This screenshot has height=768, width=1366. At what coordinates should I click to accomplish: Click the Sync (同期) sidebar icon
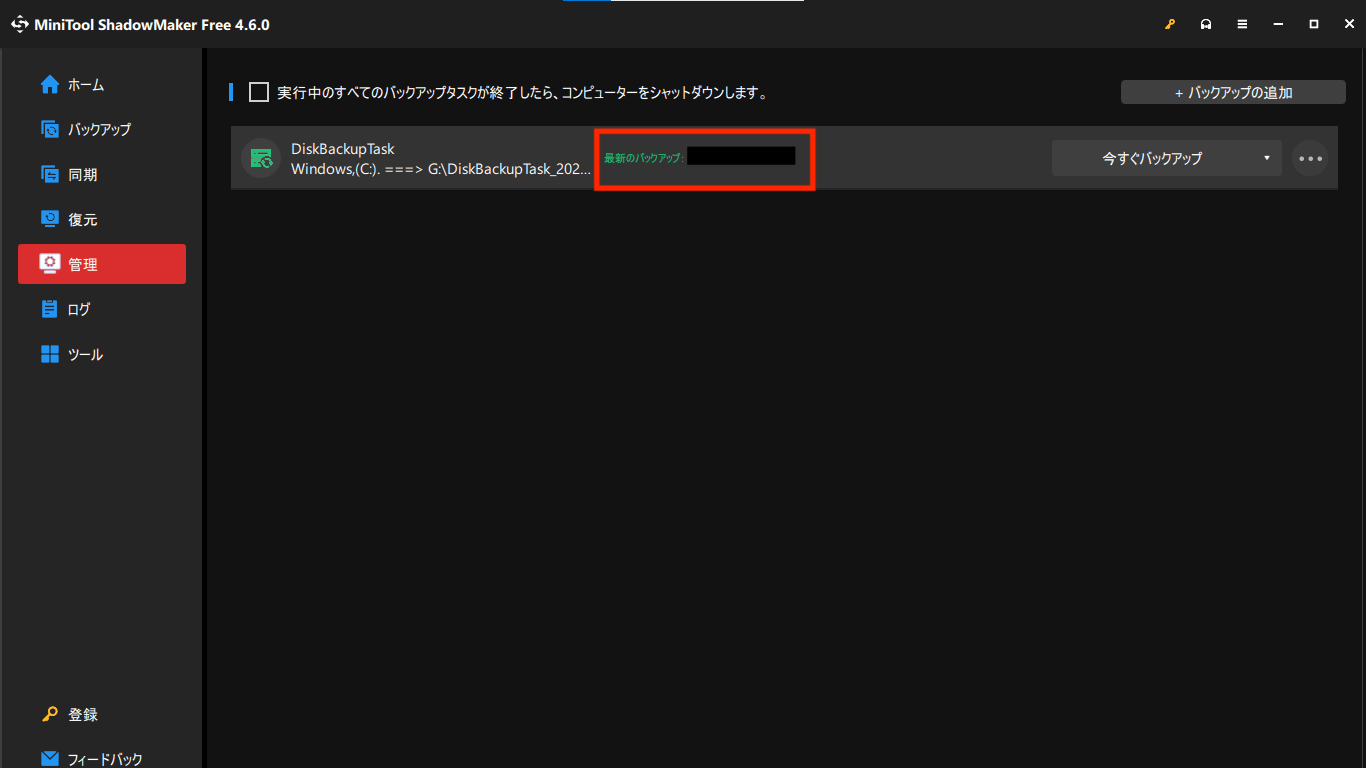pos(50,174)
